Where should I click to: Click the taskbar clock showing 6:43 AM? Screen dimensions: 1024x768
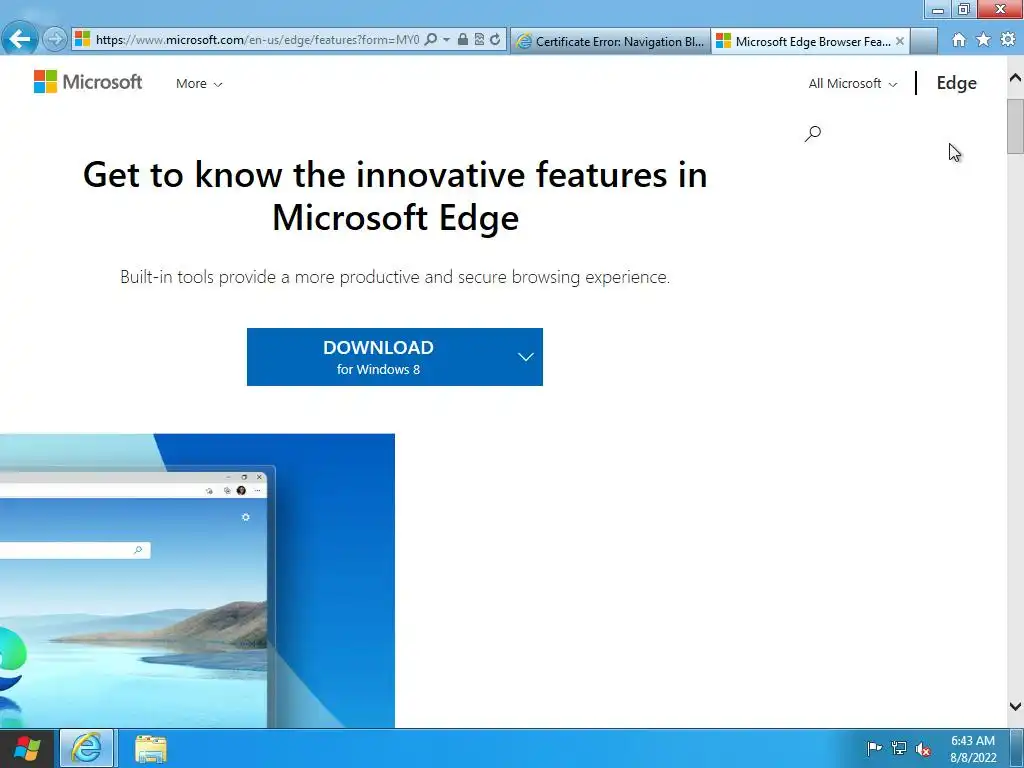(x=973, y=749)
